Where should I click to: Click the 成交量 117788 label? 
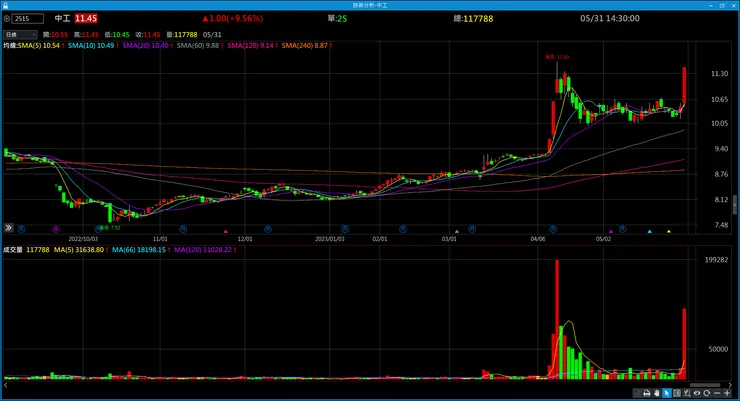(x=26, y=250)
